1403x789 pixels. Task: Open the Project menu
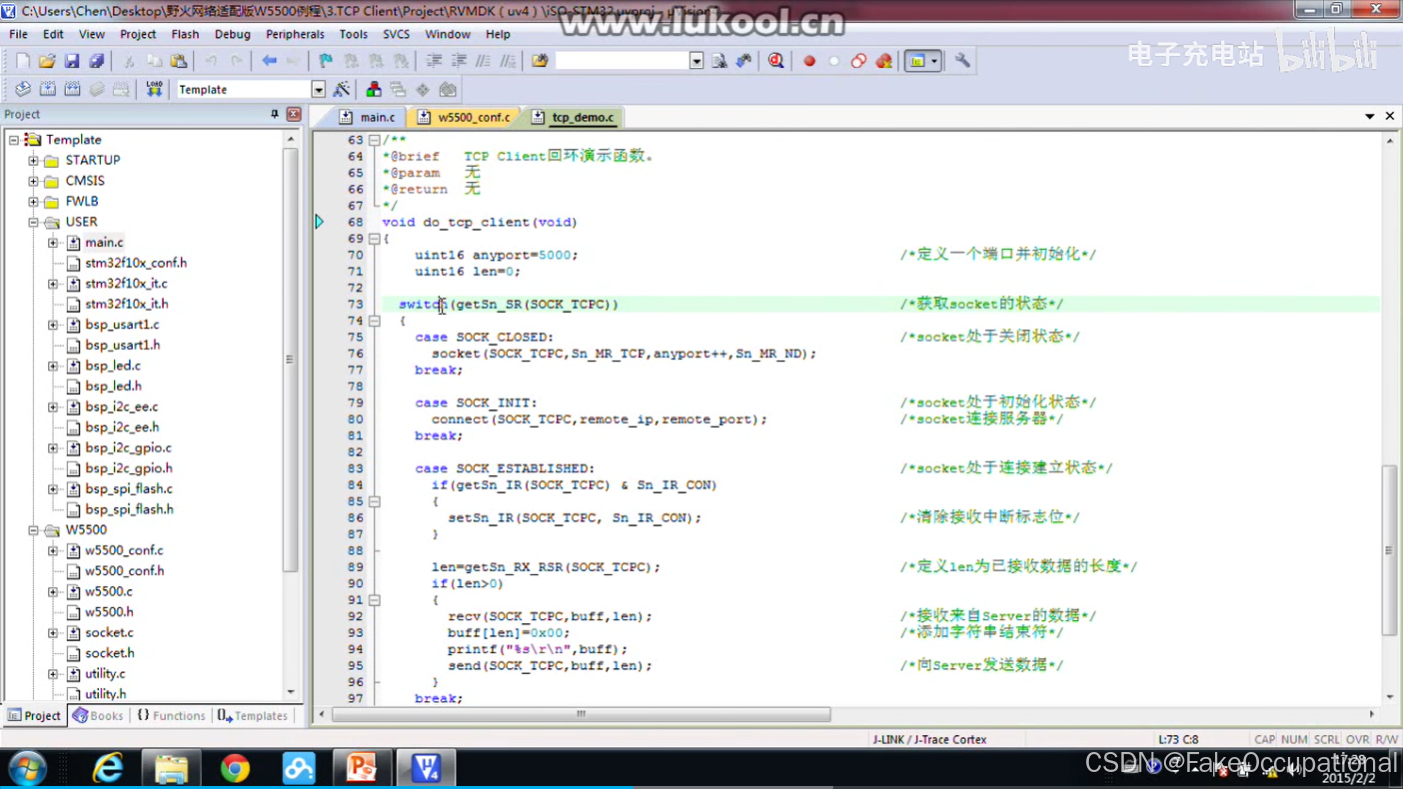[x=138, y=34]
